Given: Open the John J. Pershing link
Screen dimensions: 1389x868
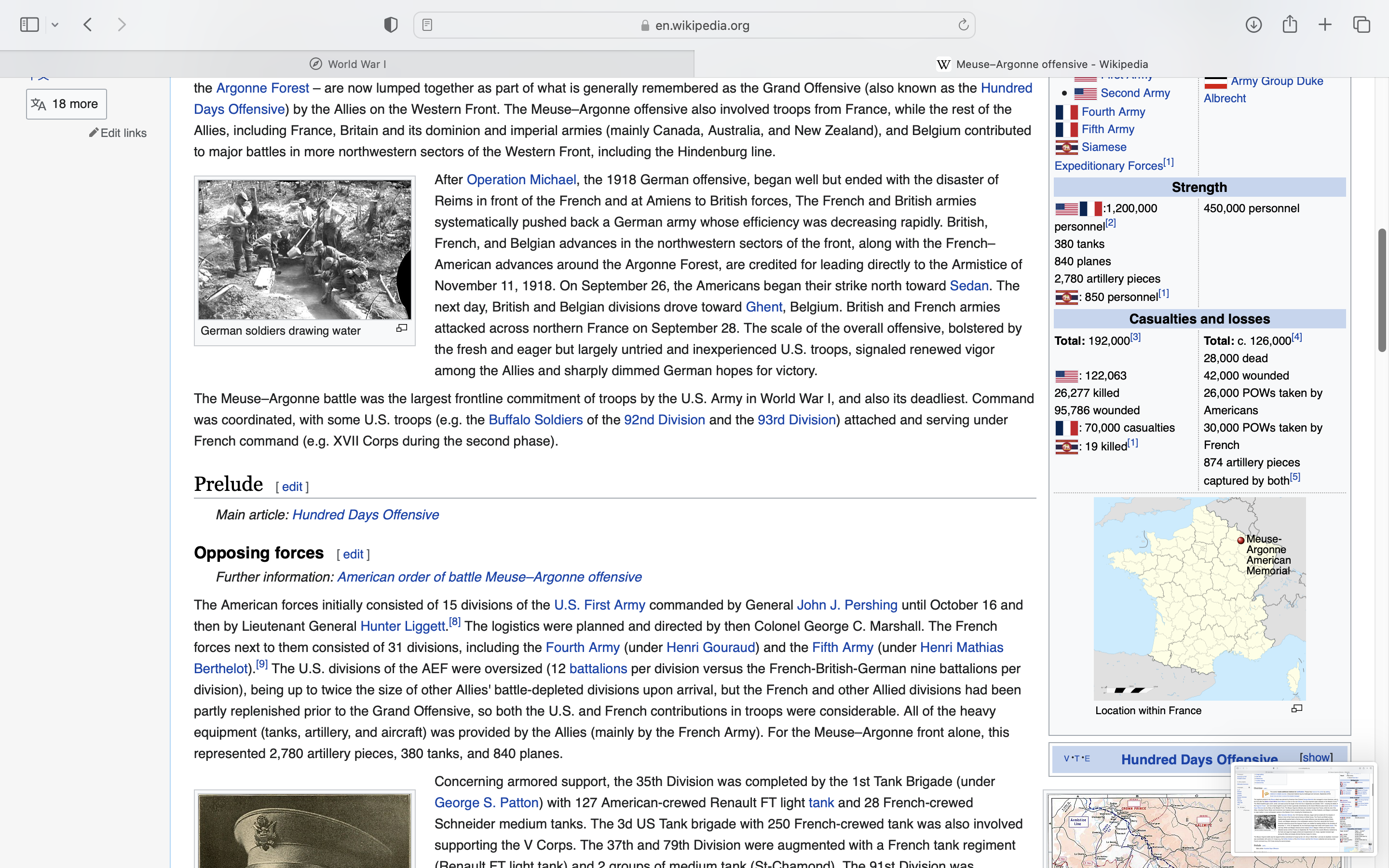Looking at the screenshot, I should click(846, 605).
